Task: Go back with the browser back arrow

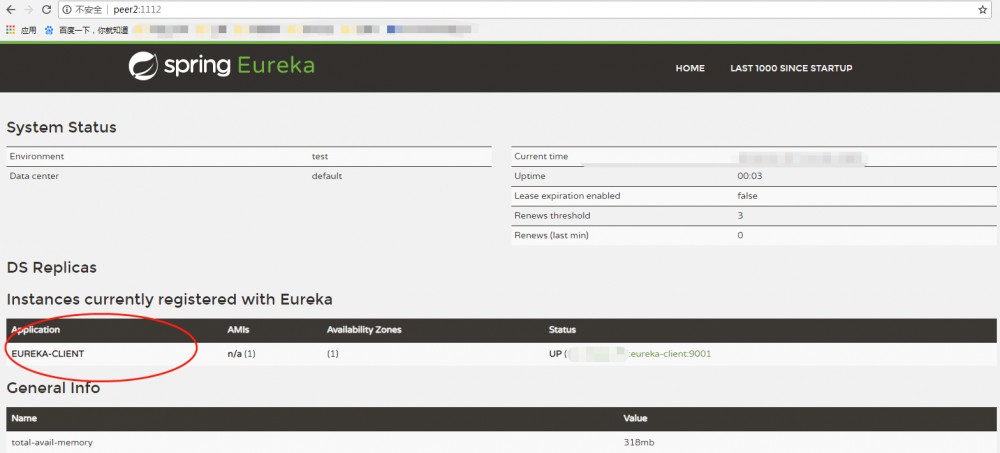Action: [x=10, y=10]
